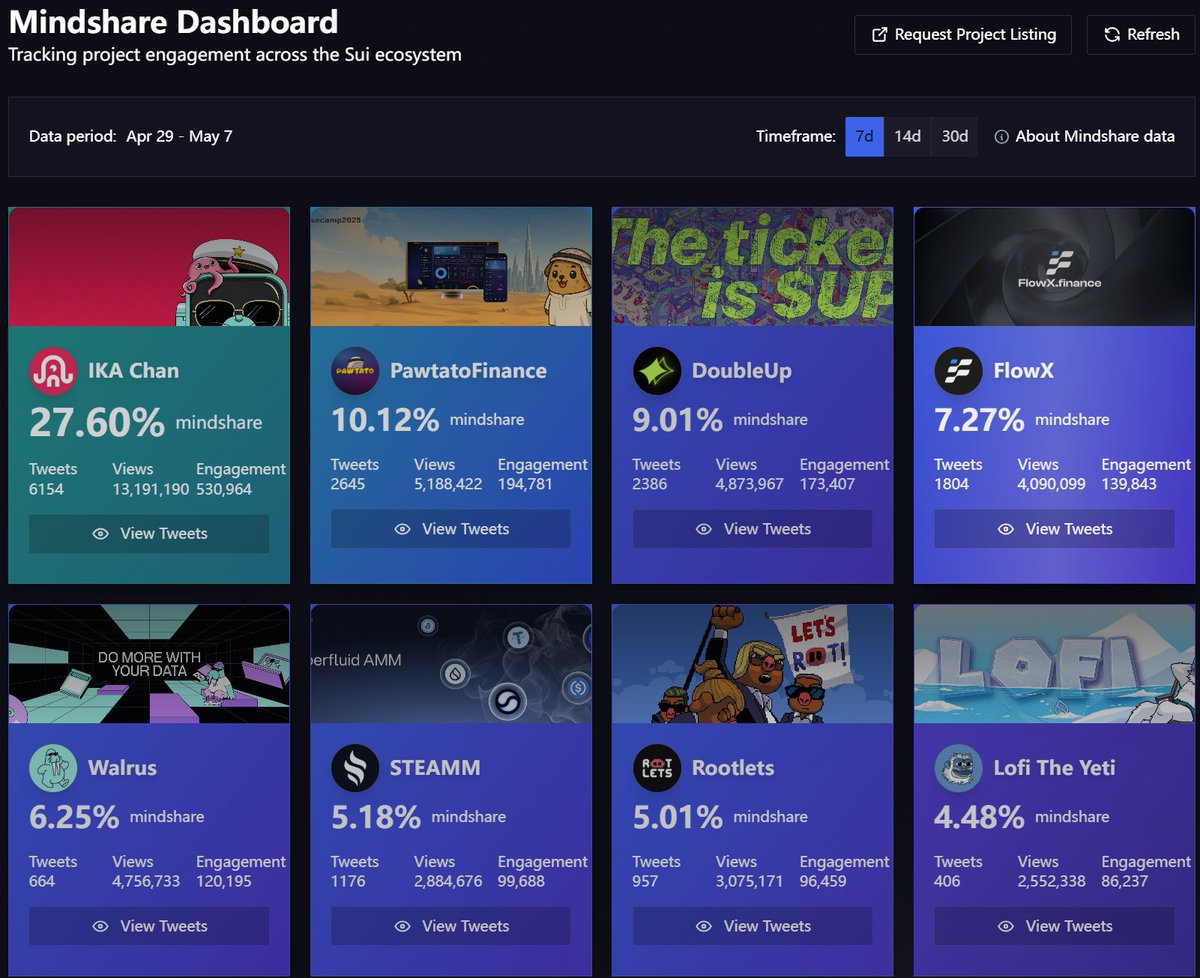
Task: View Tweets for Walrus
Action: click(x=149, y=926)
